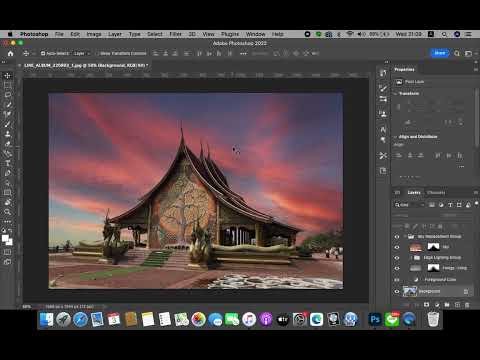
Task: Filter layers by type layers icon
Action: 450,205
